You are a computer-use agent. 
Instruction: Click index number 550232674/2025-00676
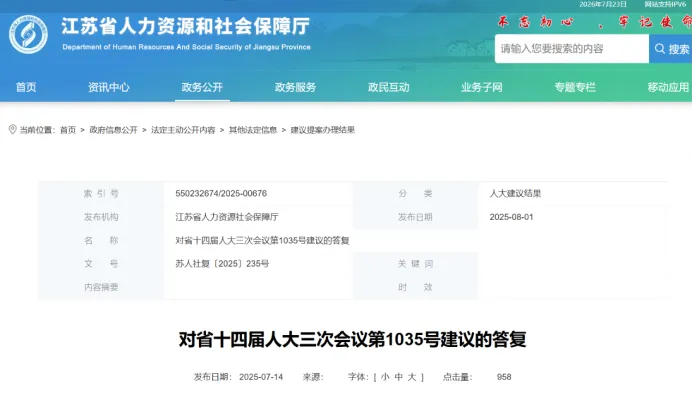221,194
